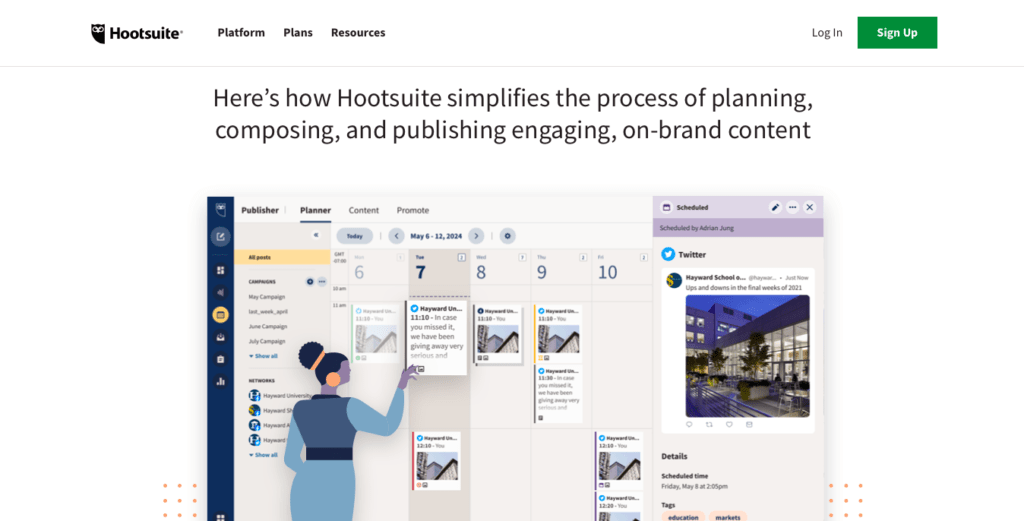Select last_week_april campaign
Viewport: 1024px width, 521px height.
(268, 311)
